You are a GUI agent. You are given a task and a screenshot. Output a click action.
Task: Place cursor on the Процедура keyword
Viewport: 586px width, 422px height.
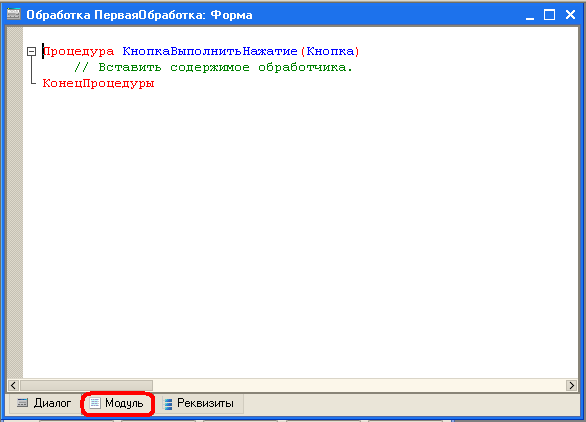click(x=78, y=51)
